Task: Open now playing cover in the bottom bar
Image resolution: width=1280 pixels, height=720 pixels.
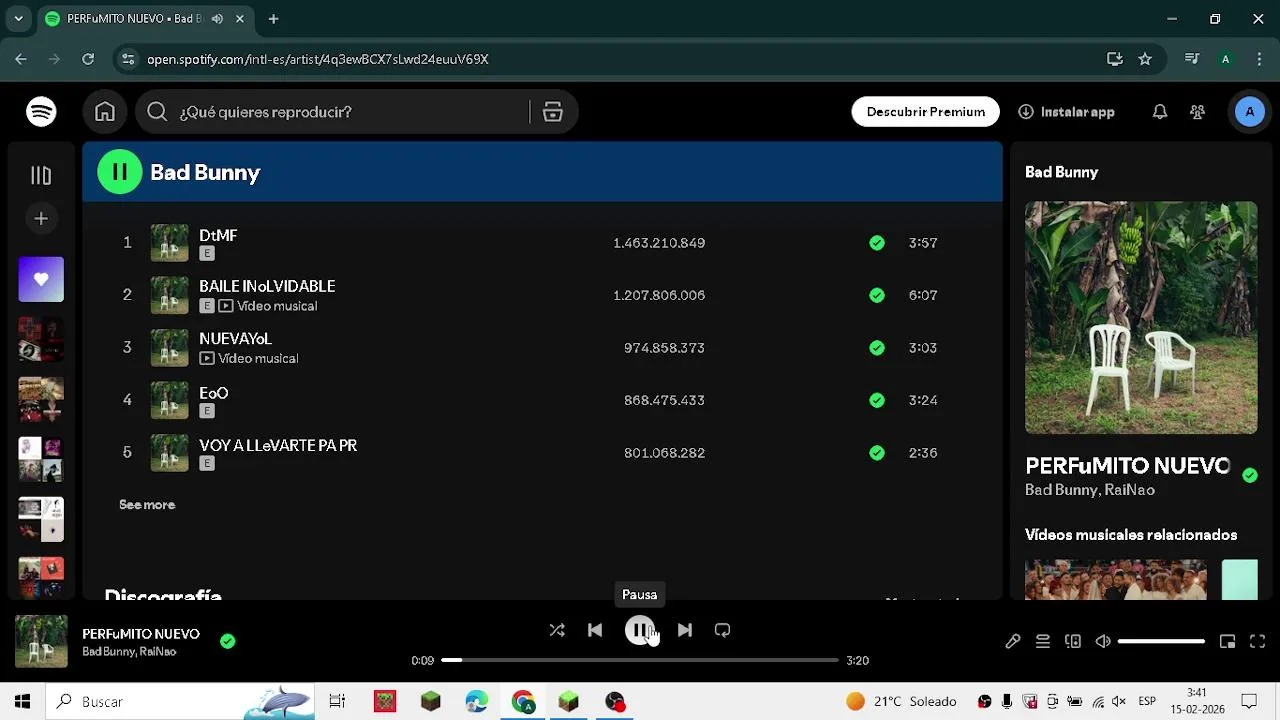Action: click(41, 642)
